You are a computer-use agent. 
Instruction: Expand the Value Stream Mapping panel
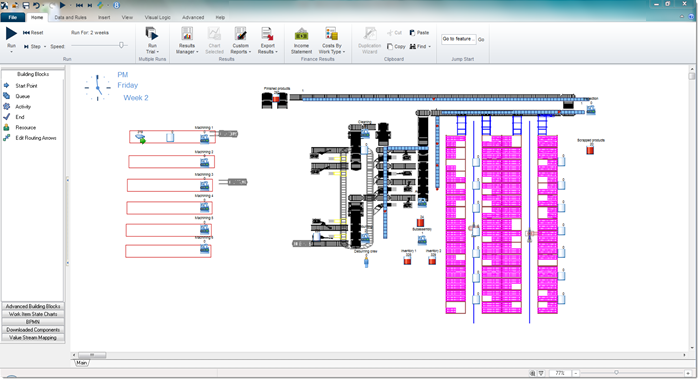33,338
